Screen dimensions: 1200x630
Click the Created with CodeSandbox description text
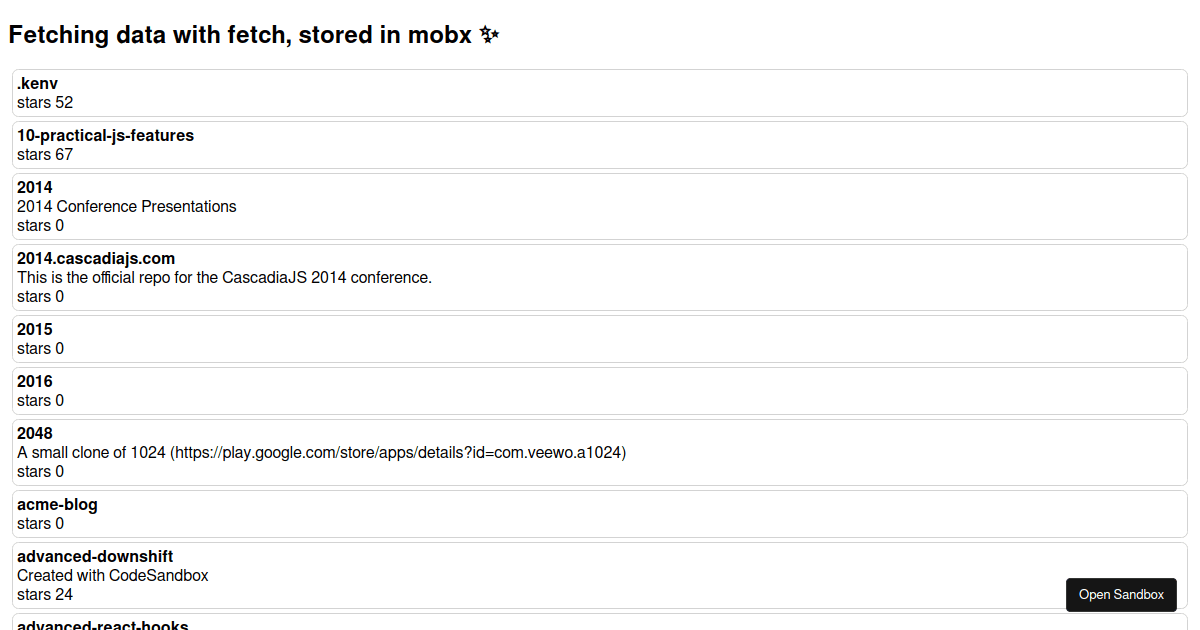click(112, 575)
